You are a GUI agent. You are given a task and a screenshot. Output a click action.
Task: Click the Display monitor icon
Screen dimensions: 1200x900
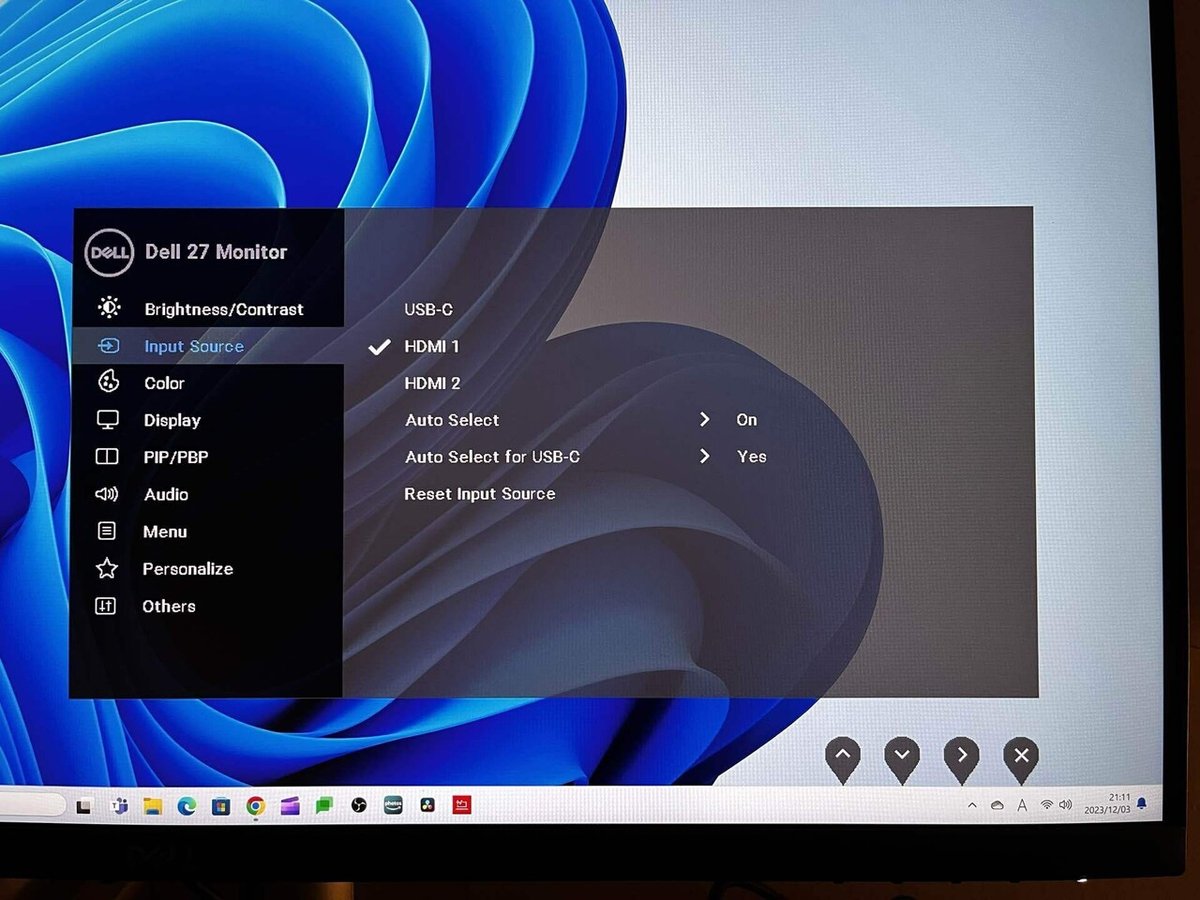point(107,420)
